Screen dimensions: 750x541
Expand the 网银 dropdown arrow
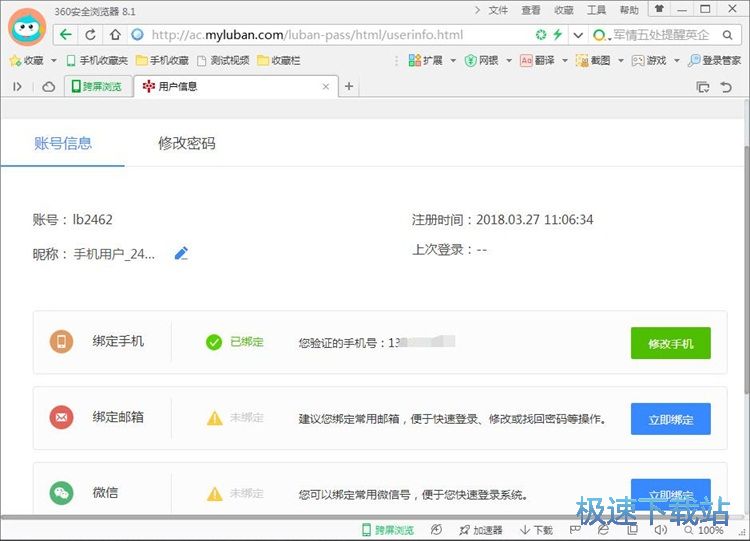509,61
